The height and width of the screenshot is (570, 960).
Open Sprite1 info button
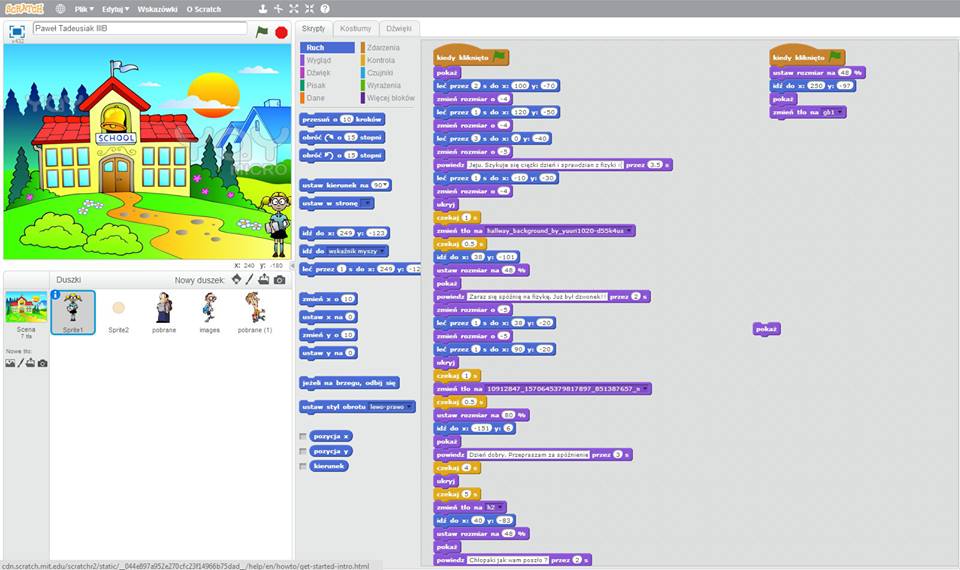pyautogui.click(x=56, y=295)
